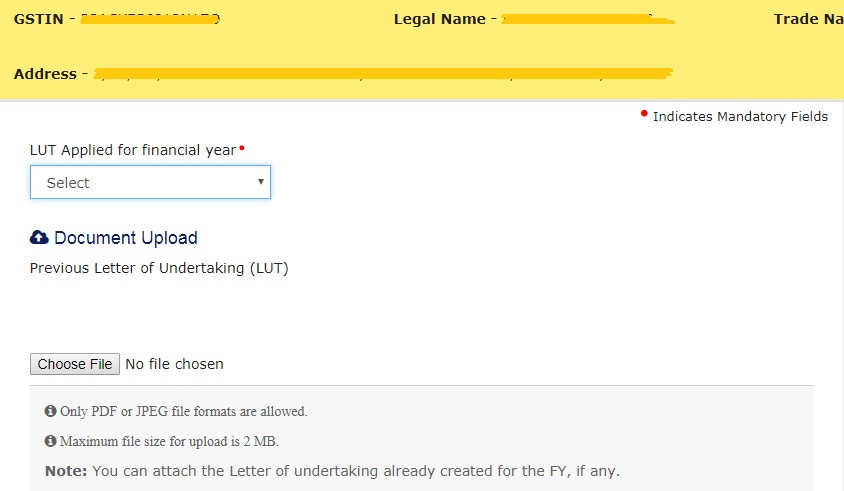Image resolution: width=844 pixels, height=491 pixels.
Task: Click the Address label in header
Action: tap(45, 74)
